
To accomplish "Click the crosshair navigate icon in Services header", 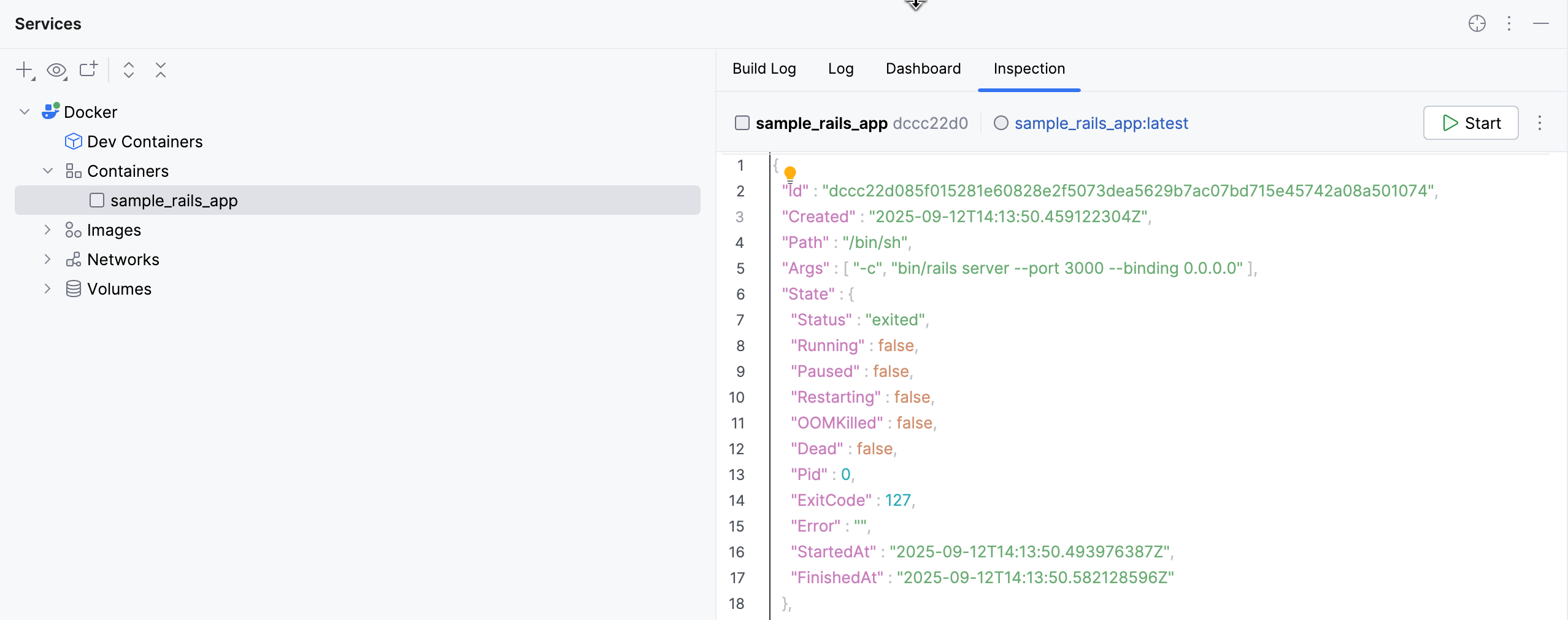I will click(x=1477, y=24).
